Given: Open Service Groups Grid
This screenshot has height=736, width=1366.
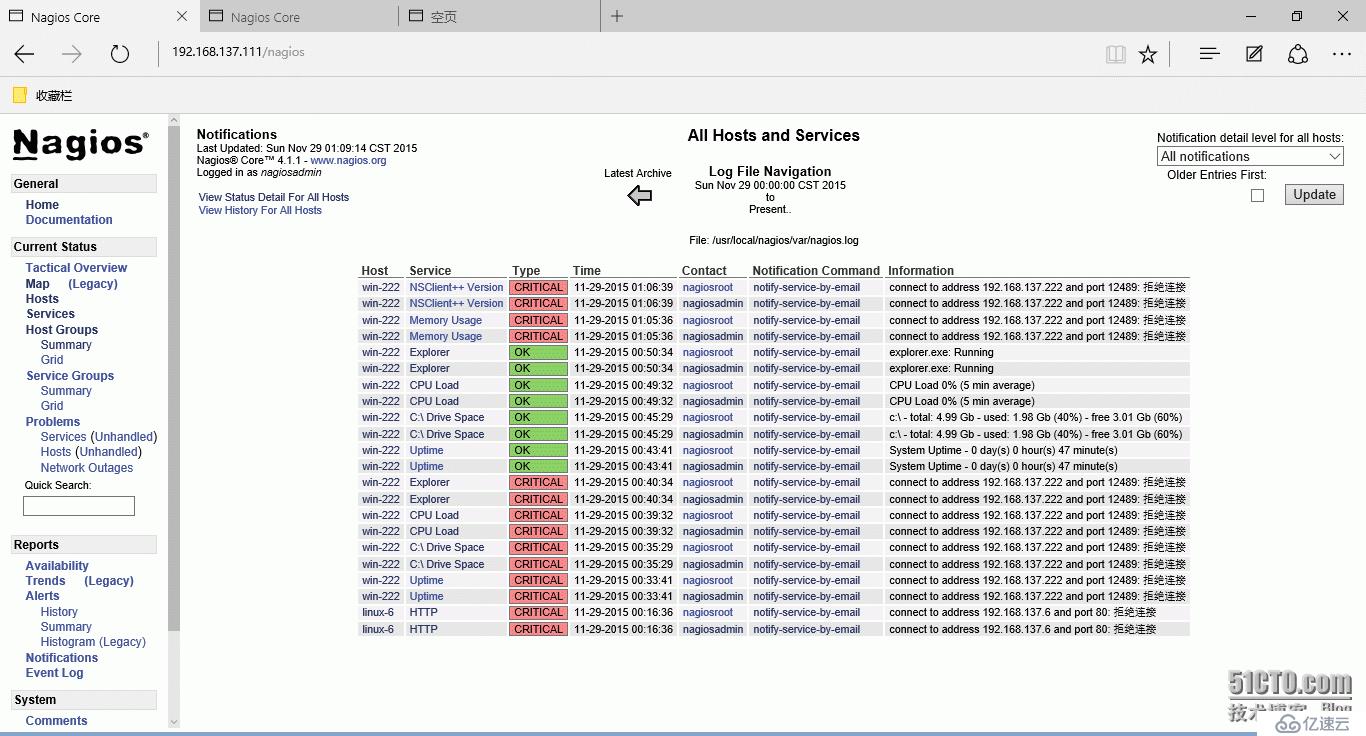Looking at the screenshot, I should [x=52, y=406].
